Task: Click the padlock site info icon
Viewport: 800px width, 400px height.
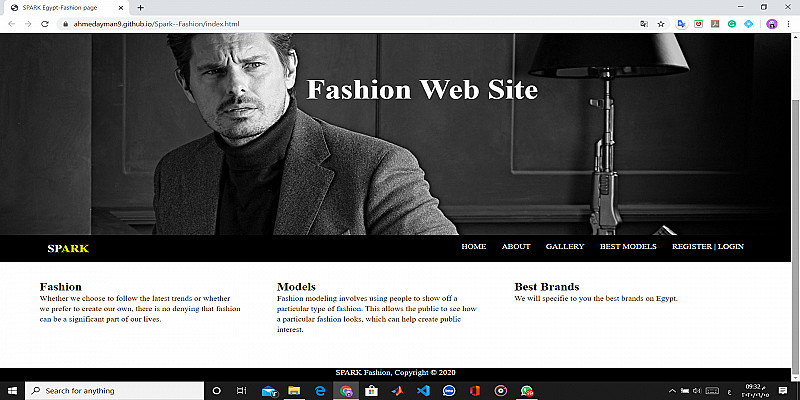Action: [x=65, y=24]
